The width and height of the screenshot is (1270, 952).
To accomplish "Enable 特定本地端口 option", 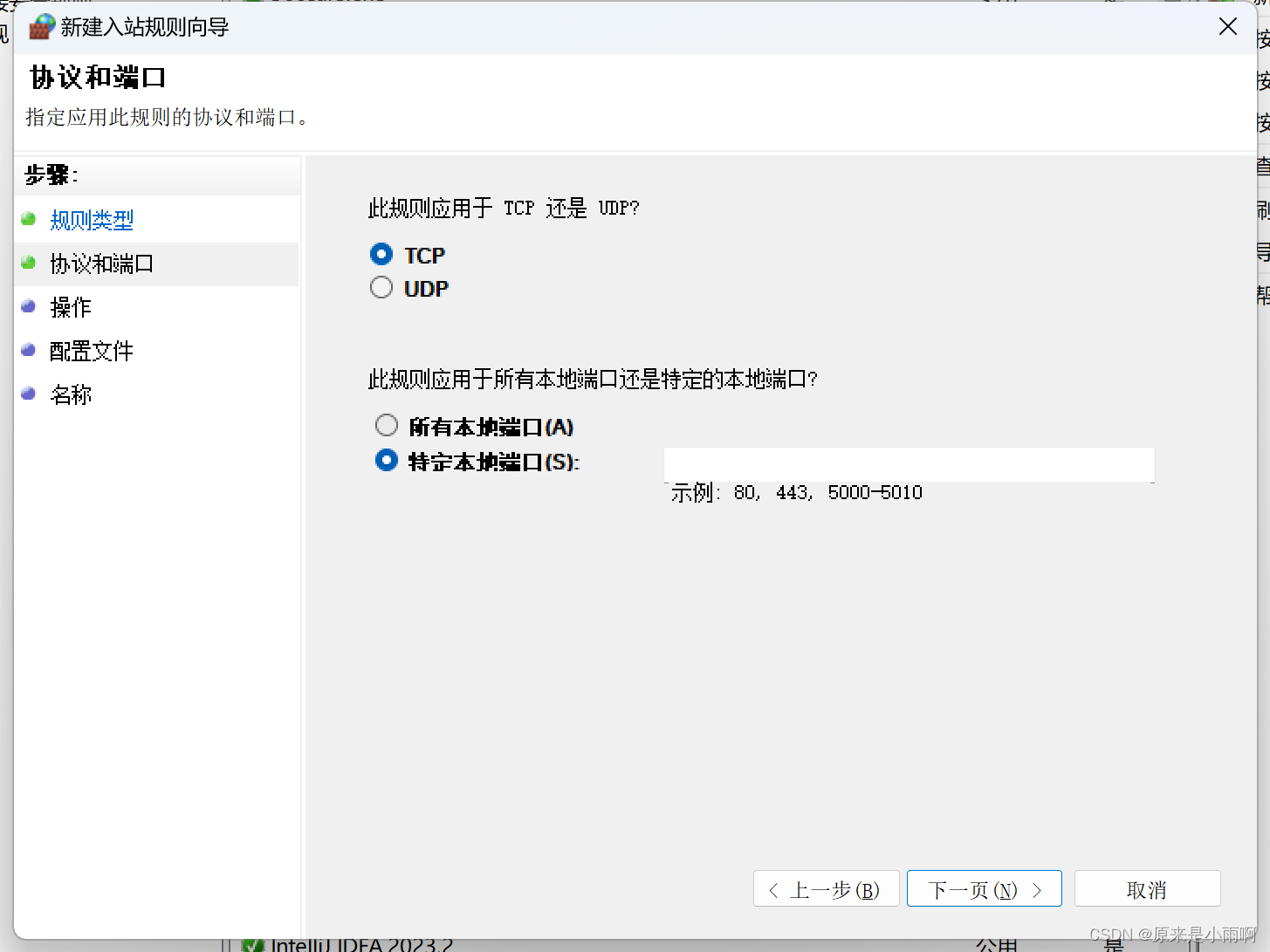I will (x=387, y=461).
